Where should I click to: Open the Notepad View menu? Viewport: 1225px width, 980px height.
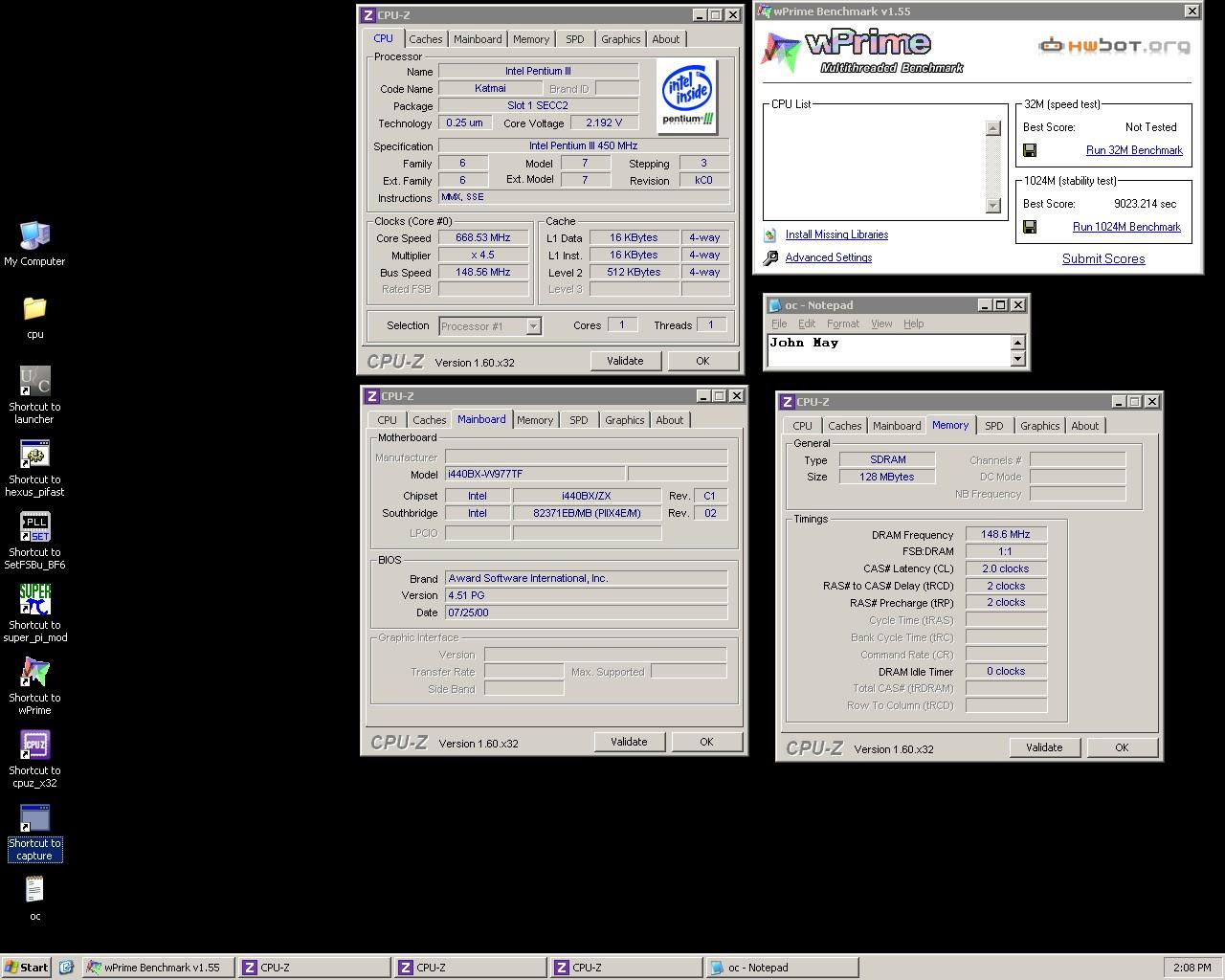click(881, 323)
